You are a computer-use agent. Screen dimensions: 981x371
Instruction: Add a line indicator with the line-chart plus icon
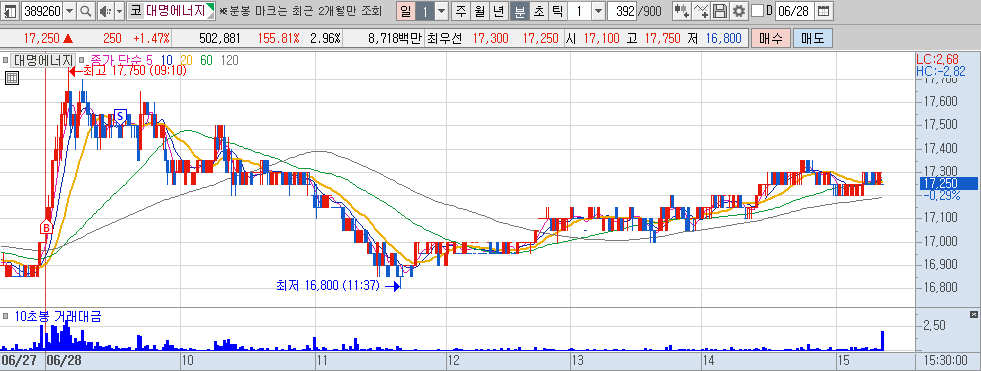click(702, 11)
